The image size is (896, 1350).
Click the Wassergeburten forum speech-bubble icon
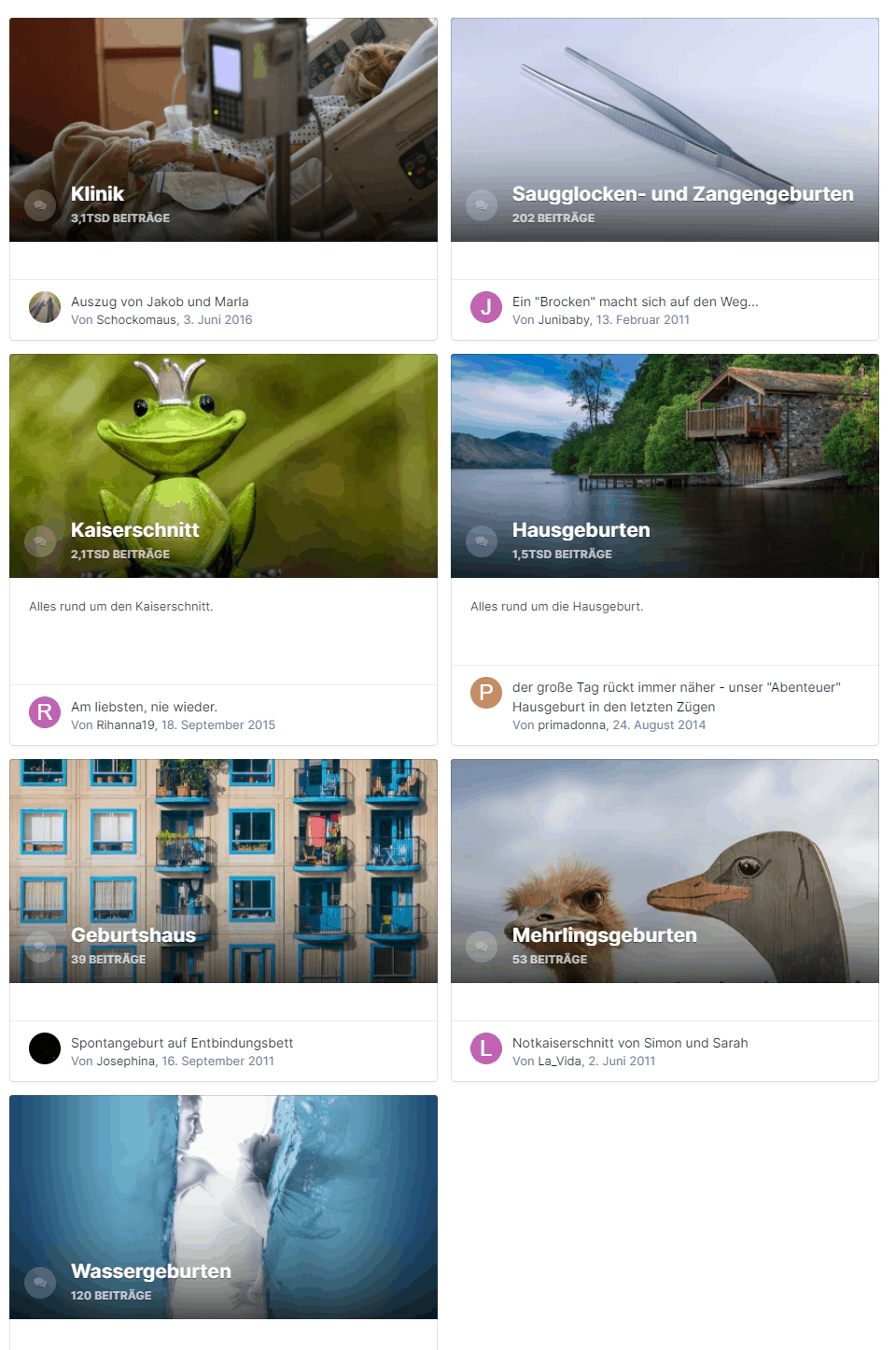coord(40,1283)
